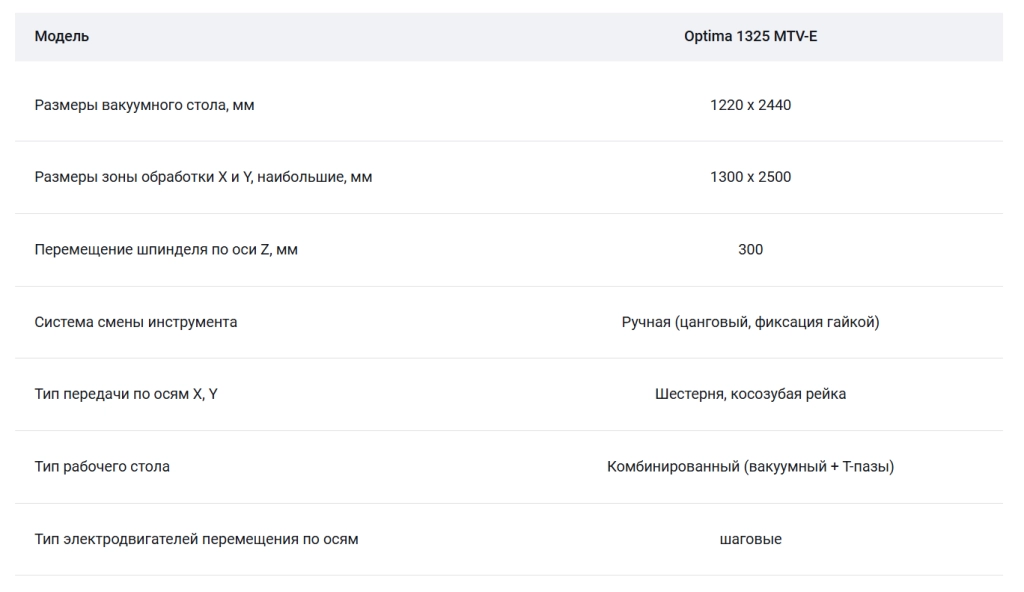1024x592 pixels.
Task: Select the 'Optima 1325 MTV-E' header text
Action: [x=750, y=37]
